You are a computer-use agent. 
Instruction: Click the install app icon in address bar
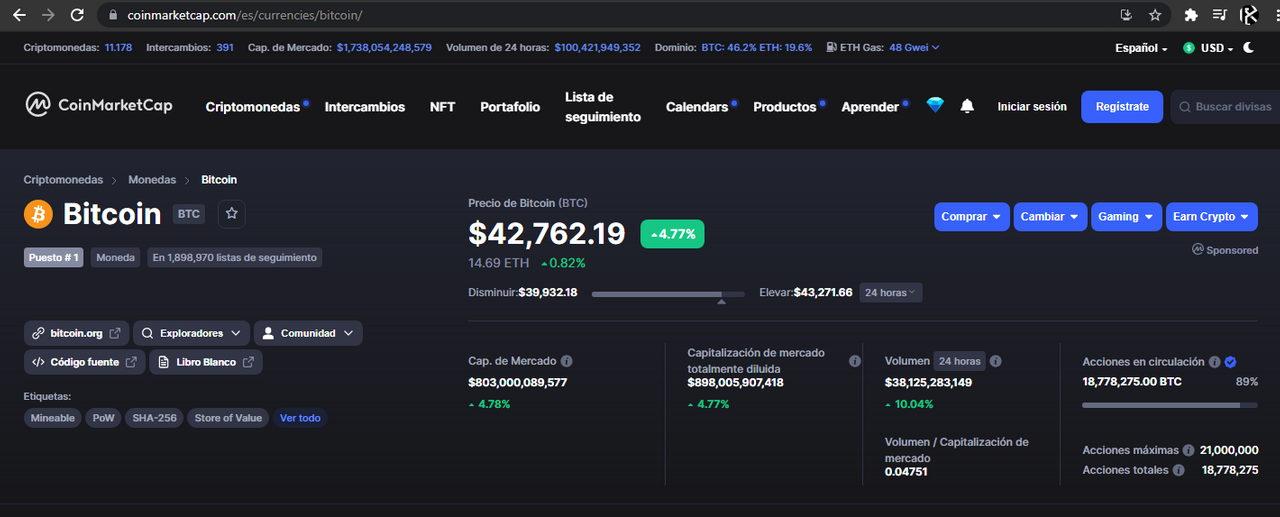point(1126,15)
